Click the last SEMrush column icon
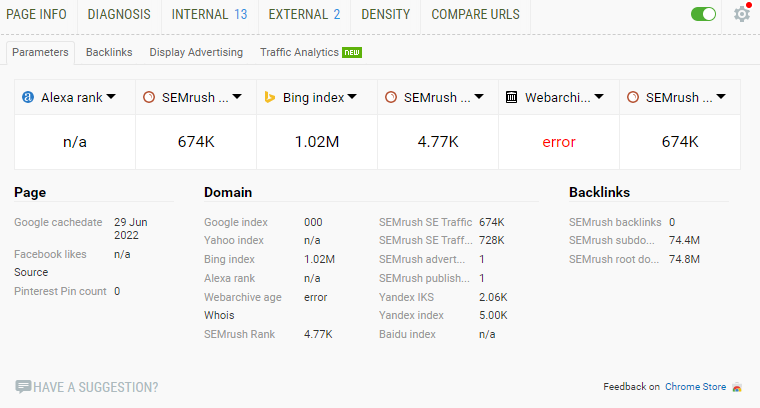 click(x=633, y=97)
